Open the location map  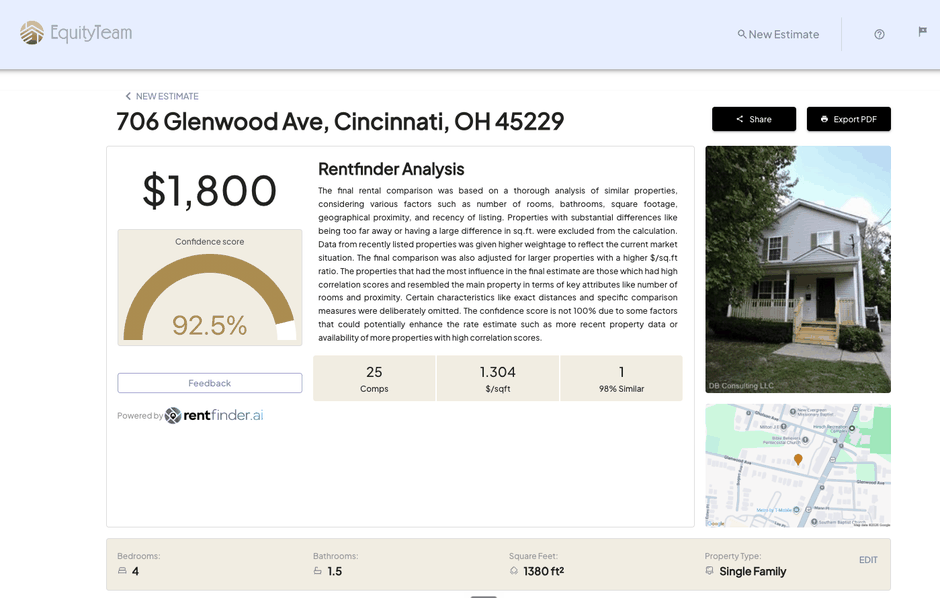tap(798, 466)
